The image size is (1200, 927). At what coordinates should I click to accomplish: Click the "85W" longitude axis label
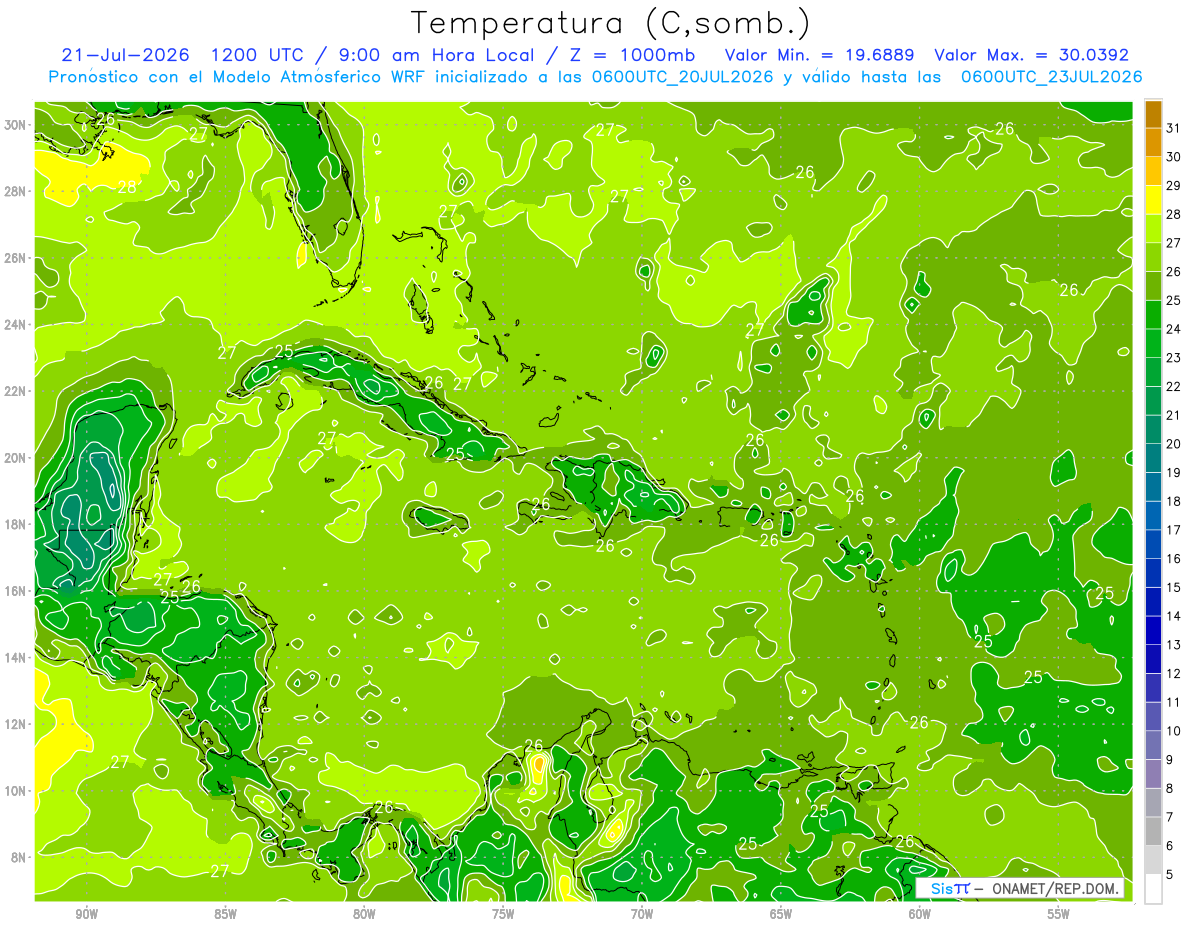[x=225, y=914]
